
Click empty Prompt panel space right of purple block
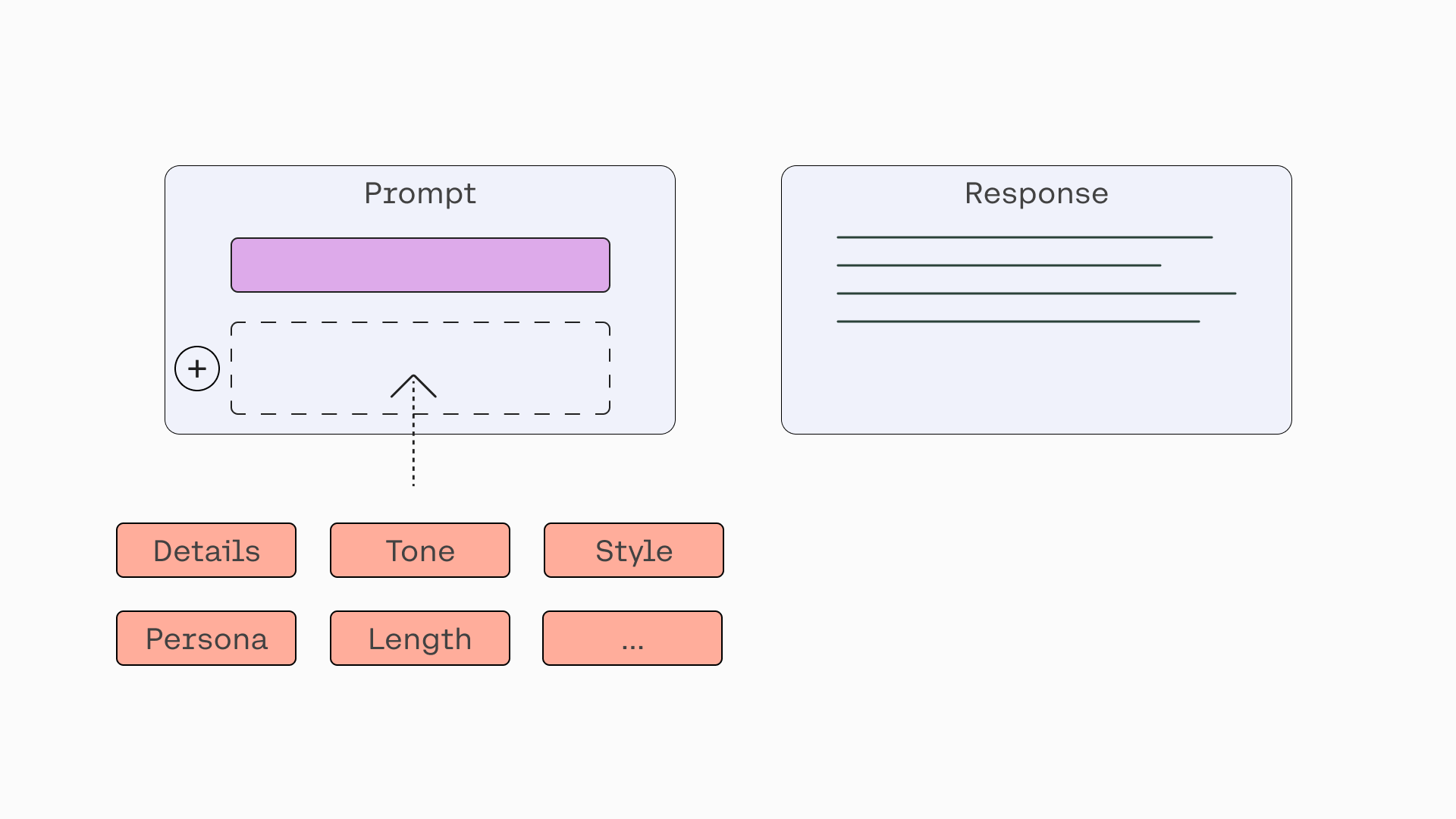tap(642, 265)
